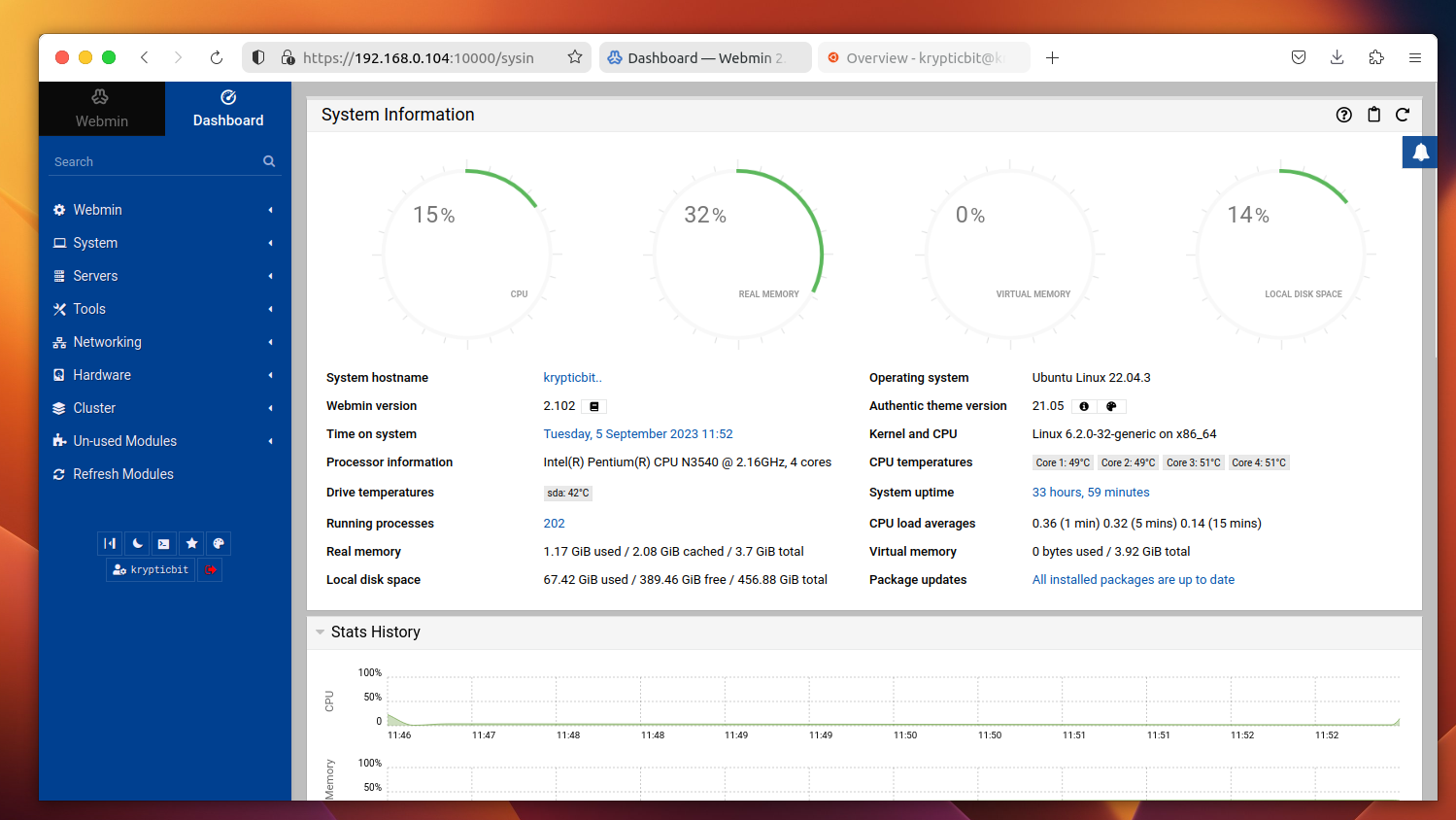Click the CPU 15% usage gauge
This screenshot has width=1456, height=820.
(x=467, y=255)
